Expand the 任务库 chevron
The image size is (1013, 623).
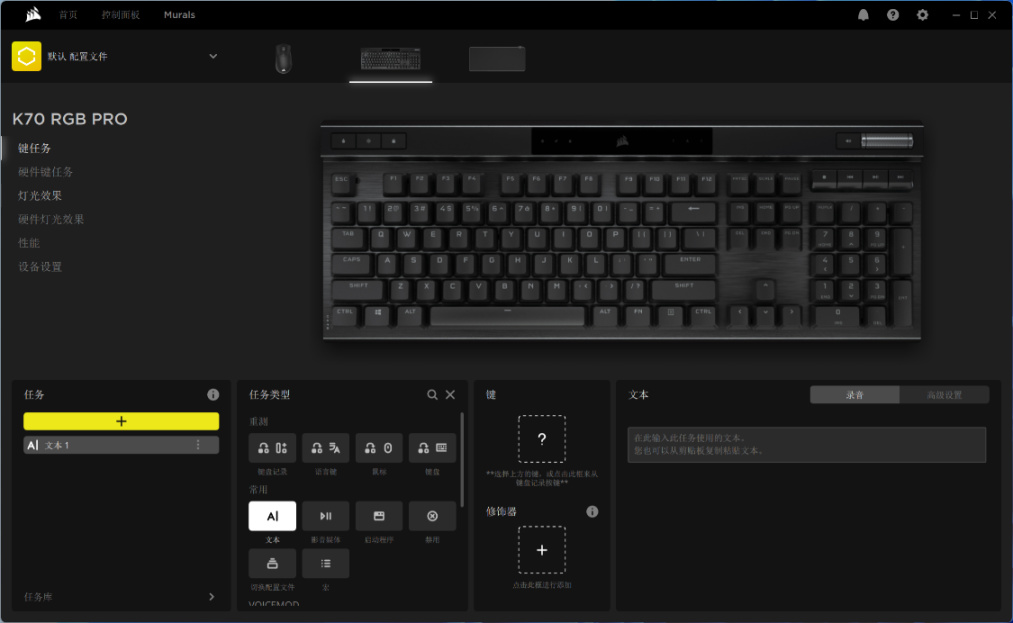tap(211, 597)
